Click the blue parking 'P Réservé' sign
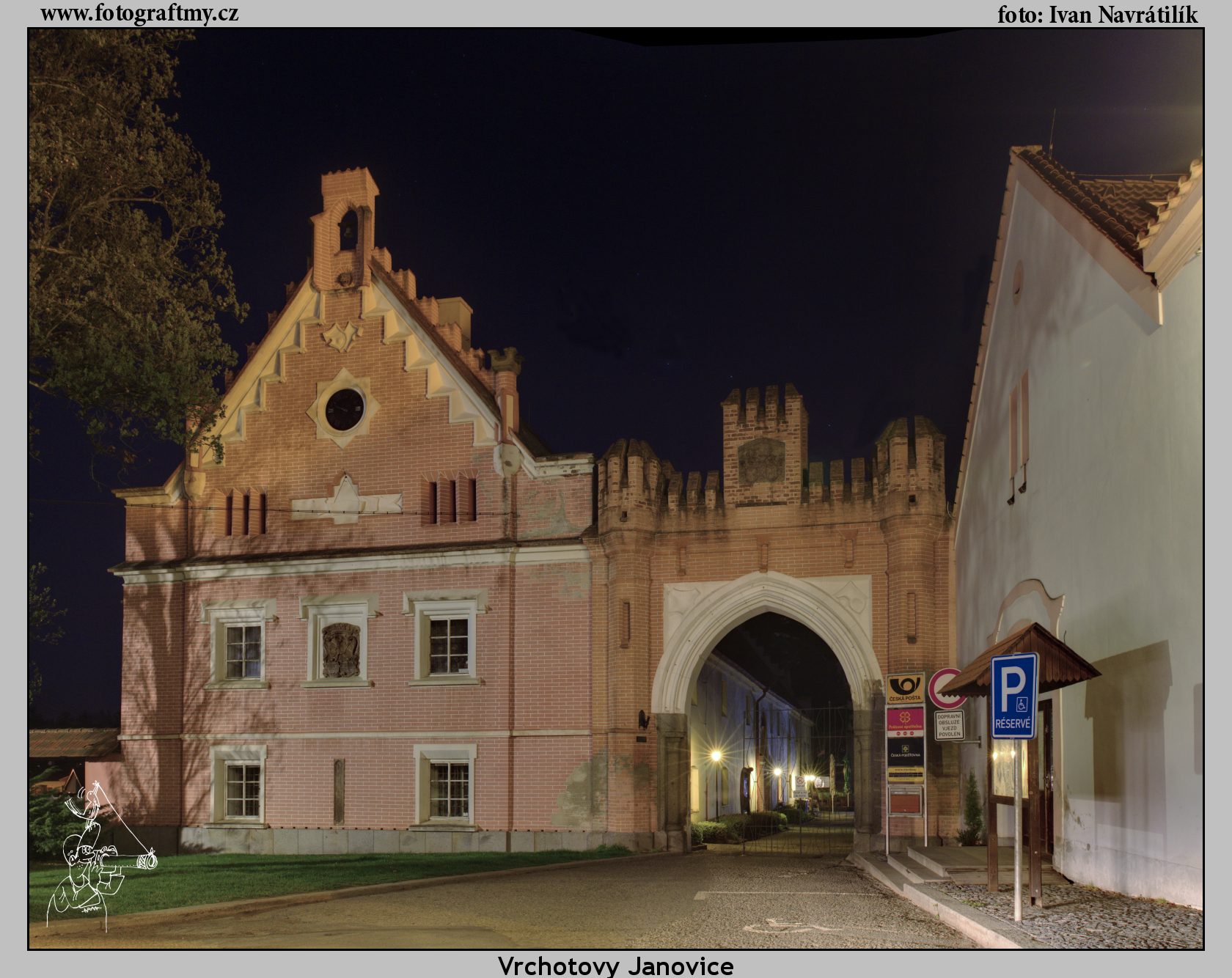This screenshot has width=1232, height=978. coord(1014,695)
